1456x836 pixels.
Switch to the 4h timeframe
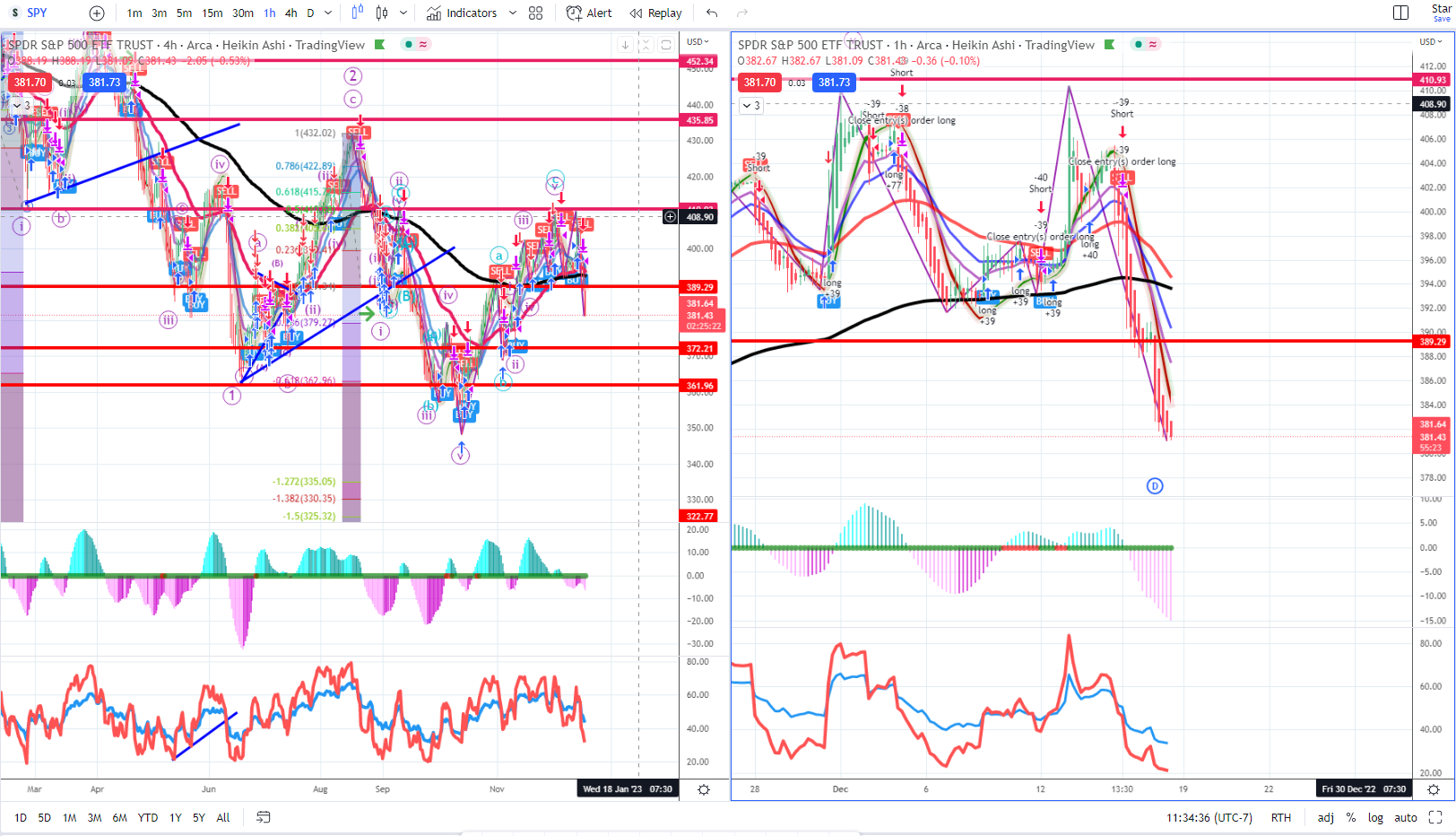[x=290, y=13]
